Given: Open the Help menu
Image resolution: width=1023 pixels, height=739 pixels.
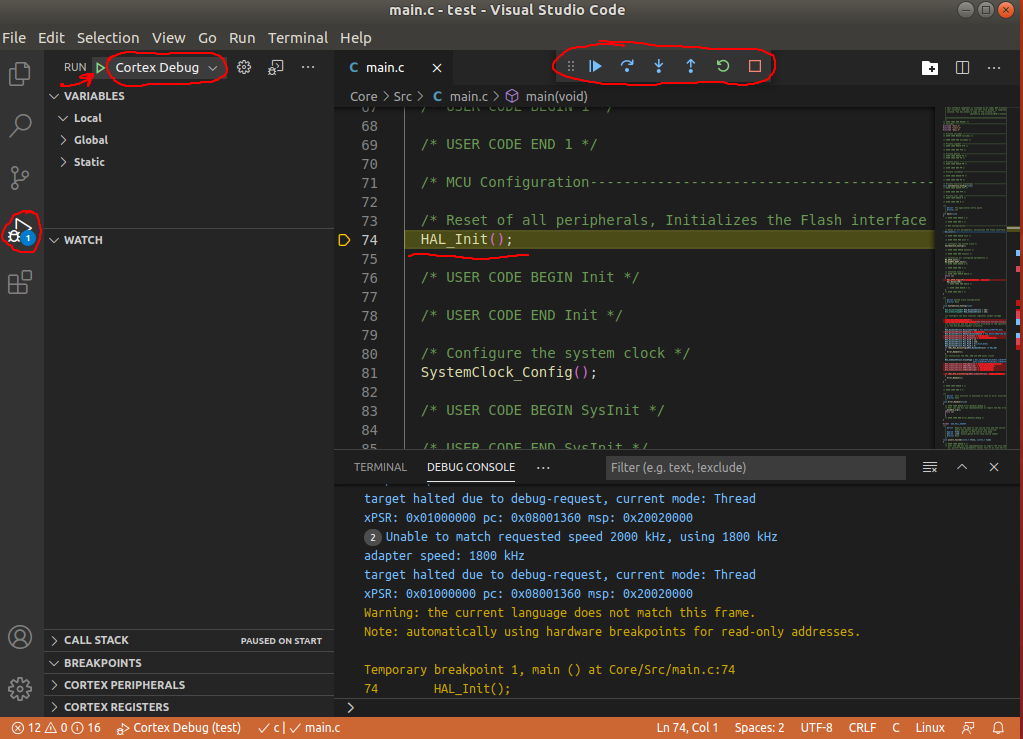Looking at the screenshot, I should tap(356, 38).
